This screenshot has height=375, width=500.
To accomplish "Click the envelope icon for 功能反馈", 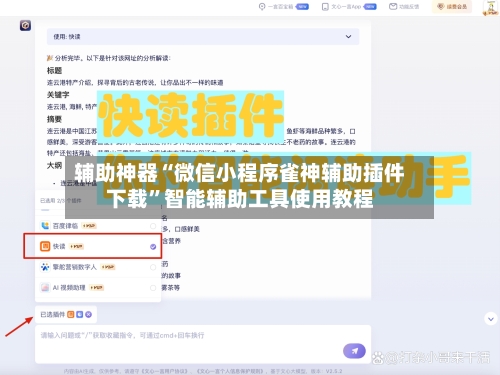I will point(393,6).
